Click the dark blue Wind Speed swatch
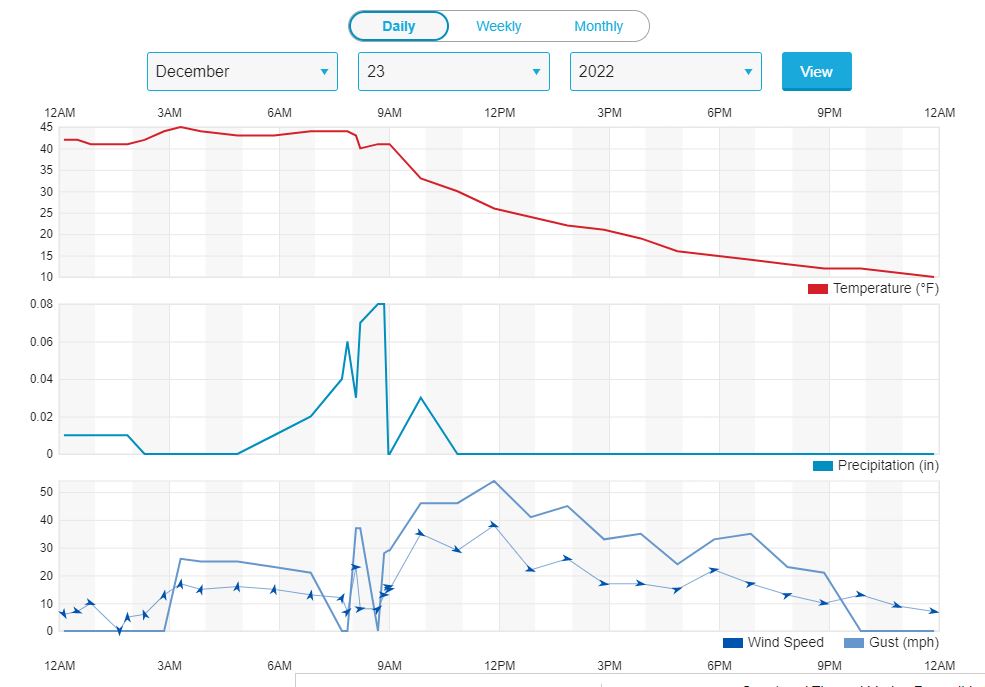The width and height of the screenshot is (985, 687). point(732,643)
